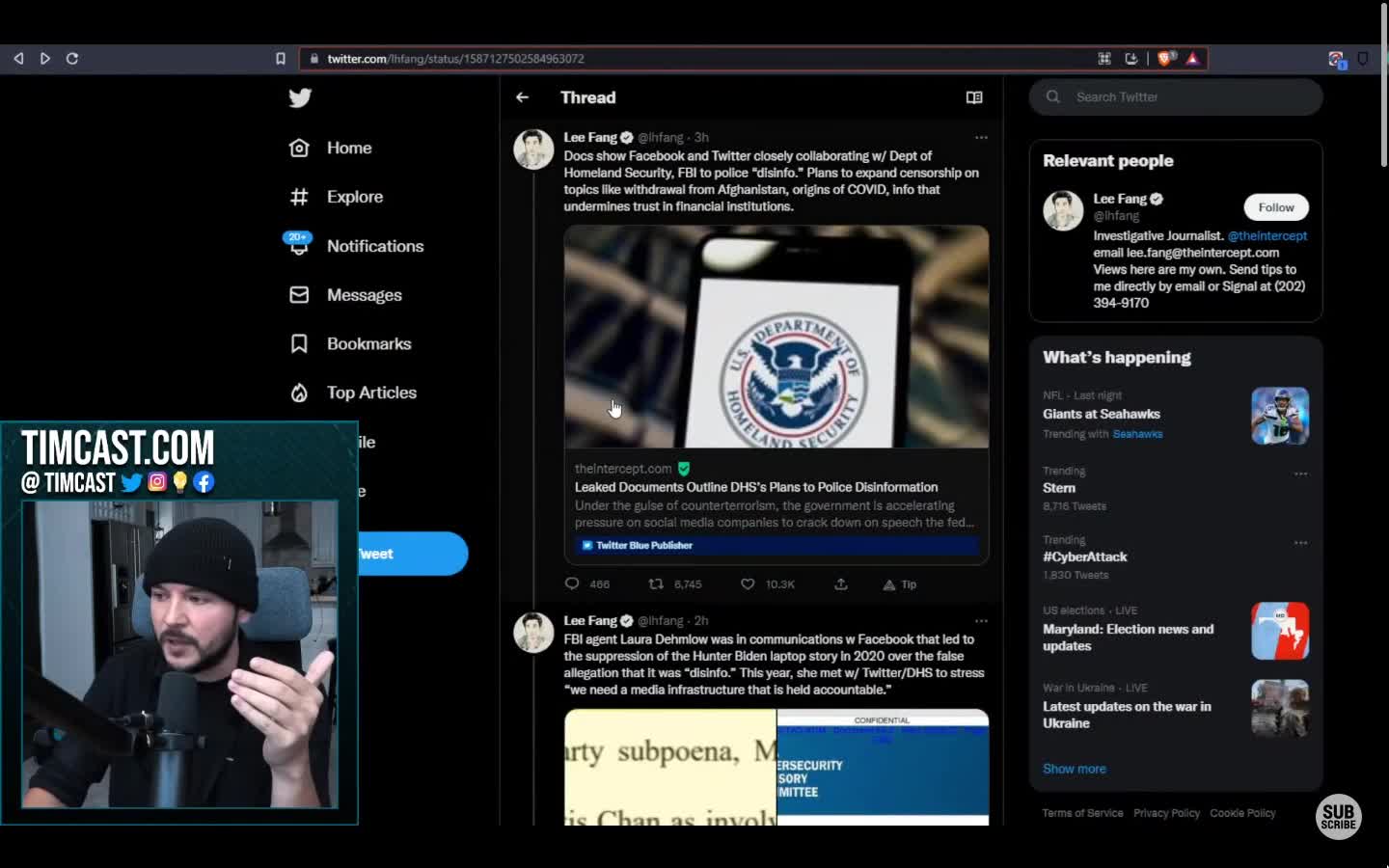
Task: Open Home in sidebar
Action: point(331,148)
